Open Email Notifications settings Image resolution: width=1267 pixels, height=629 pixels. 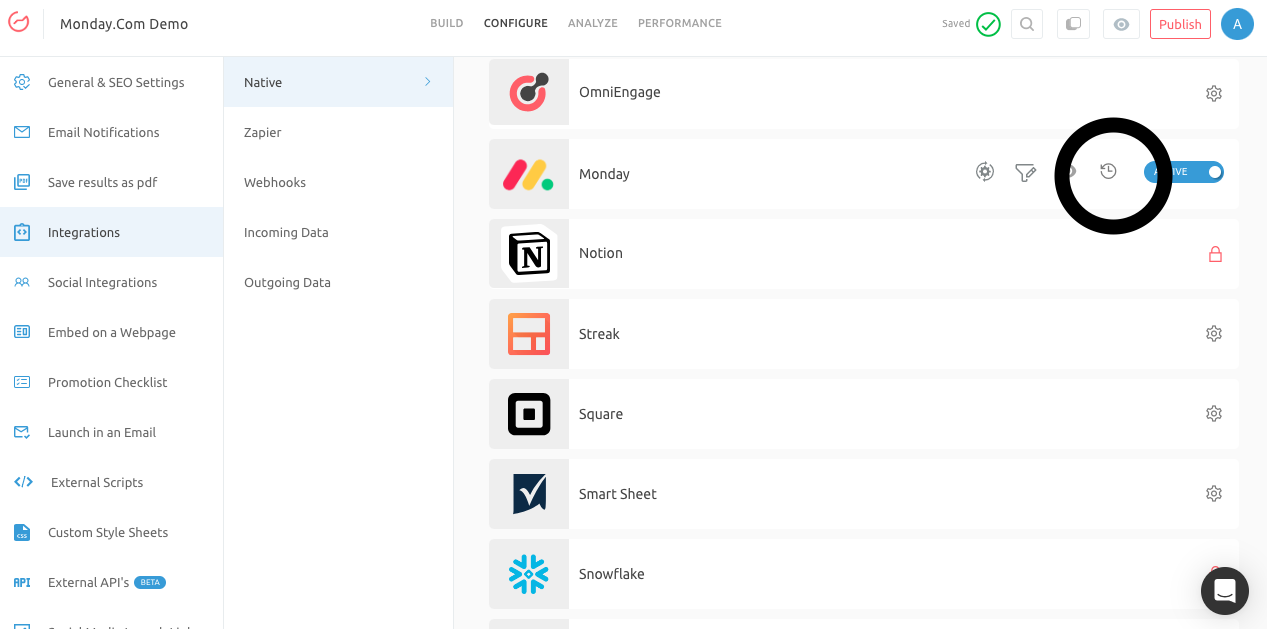click(111, 132)
